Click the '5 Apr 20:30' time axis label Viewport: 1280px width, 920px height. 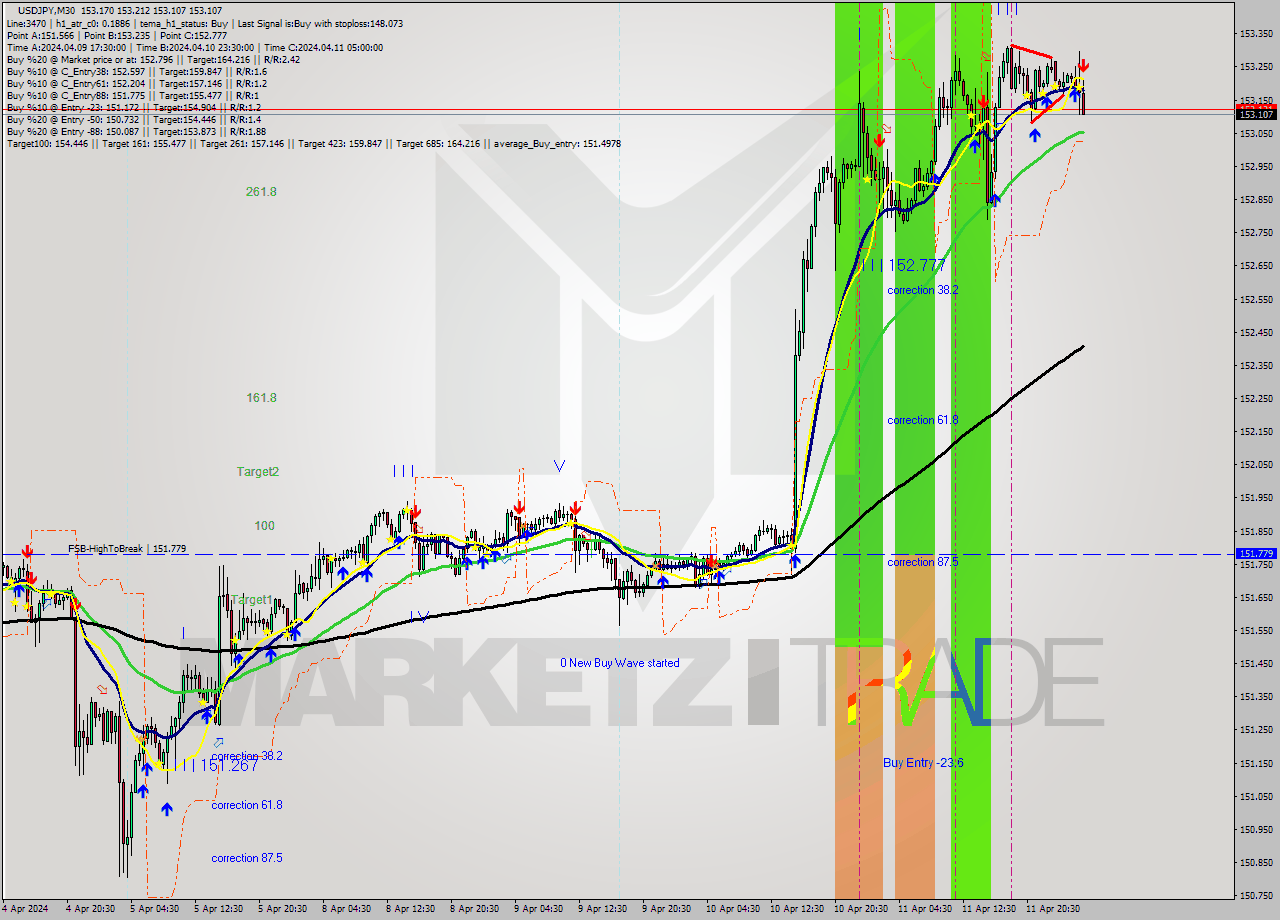tap(282, 909)
